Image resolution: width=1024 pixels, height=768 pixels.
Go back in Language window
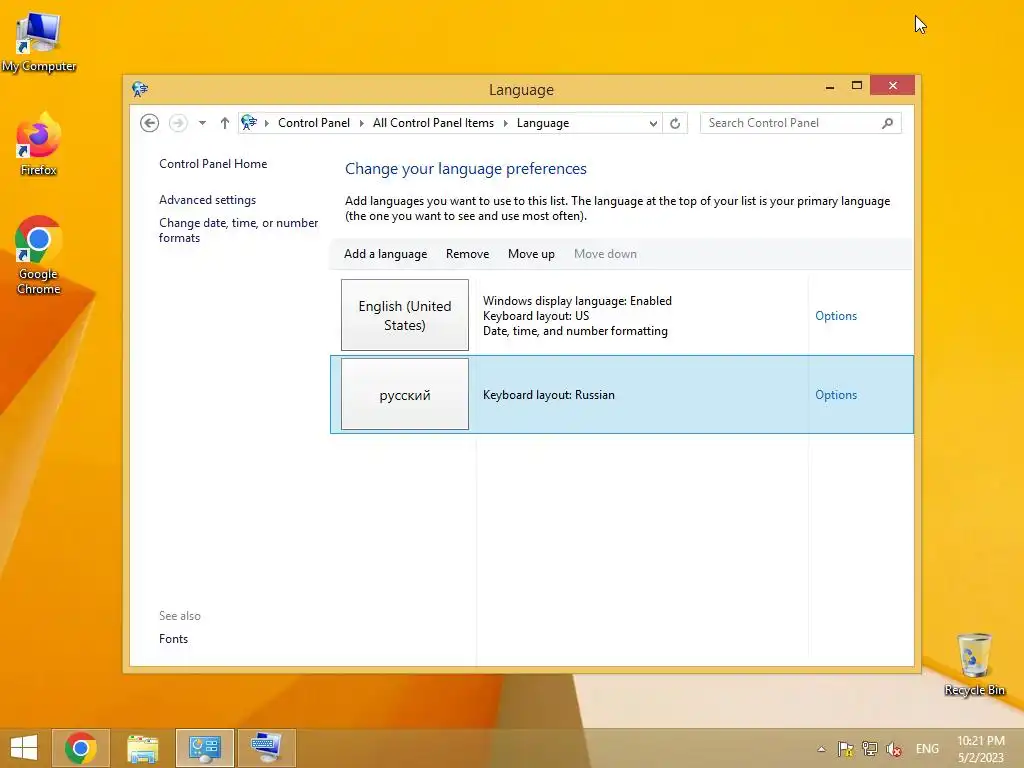[x=150, y=123]
